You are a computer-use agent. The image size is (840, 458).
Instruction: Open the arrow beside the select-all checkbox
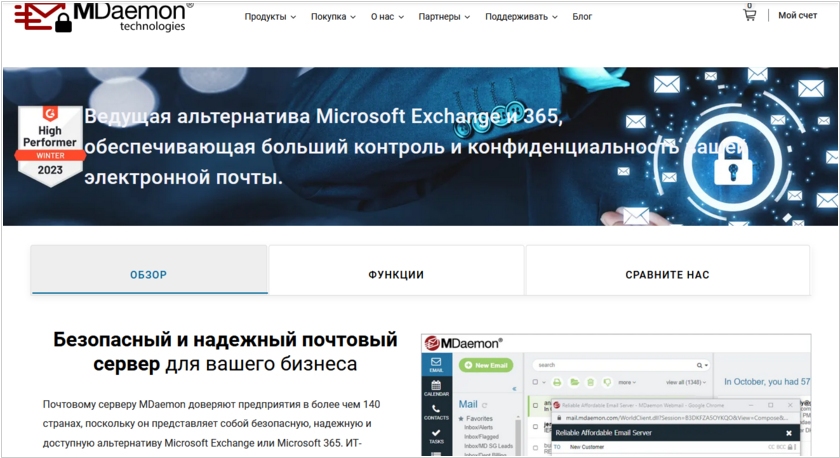544,382
